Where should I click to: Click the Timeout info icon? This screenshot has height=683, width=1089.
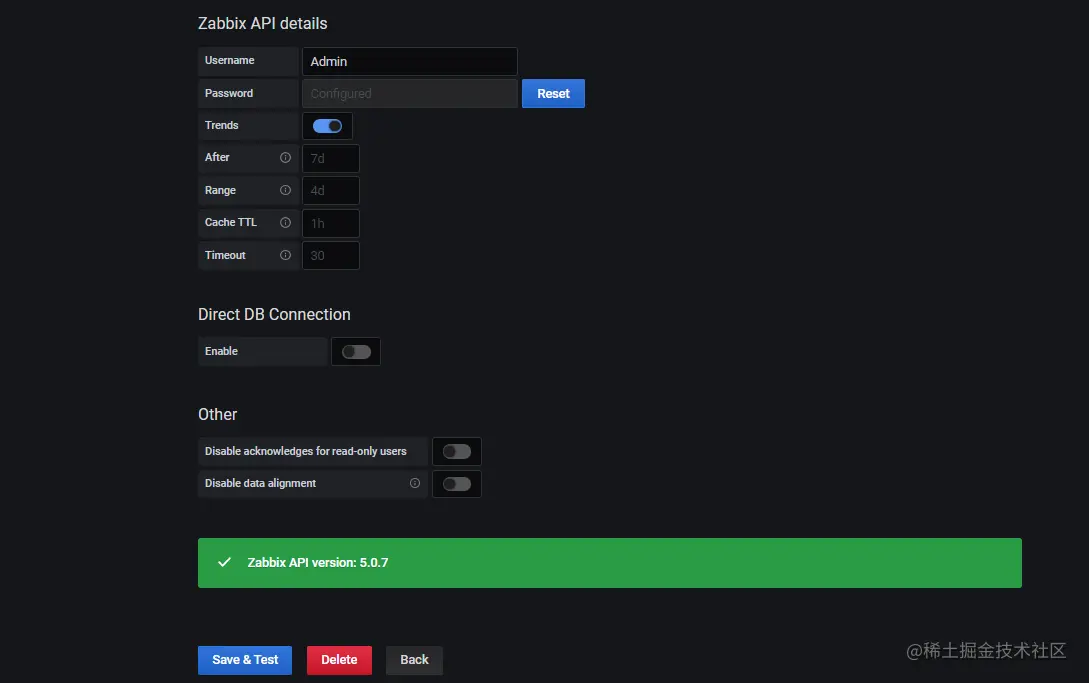285,255
